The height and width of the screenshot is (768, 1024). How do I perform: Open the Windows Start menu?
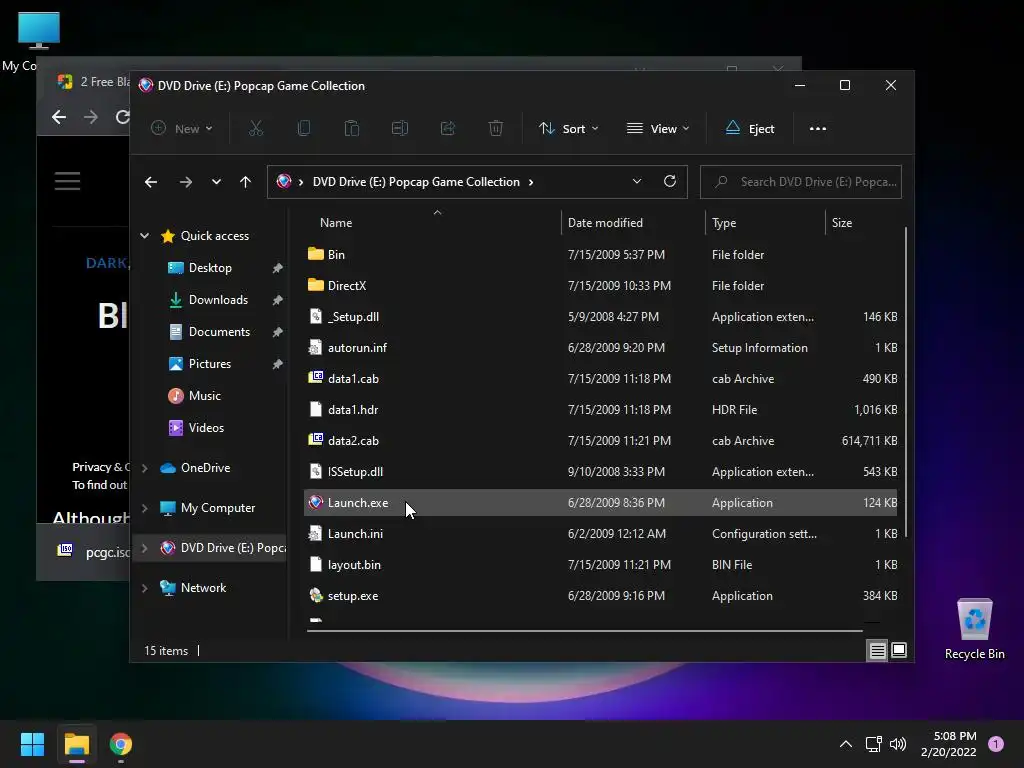32,744
